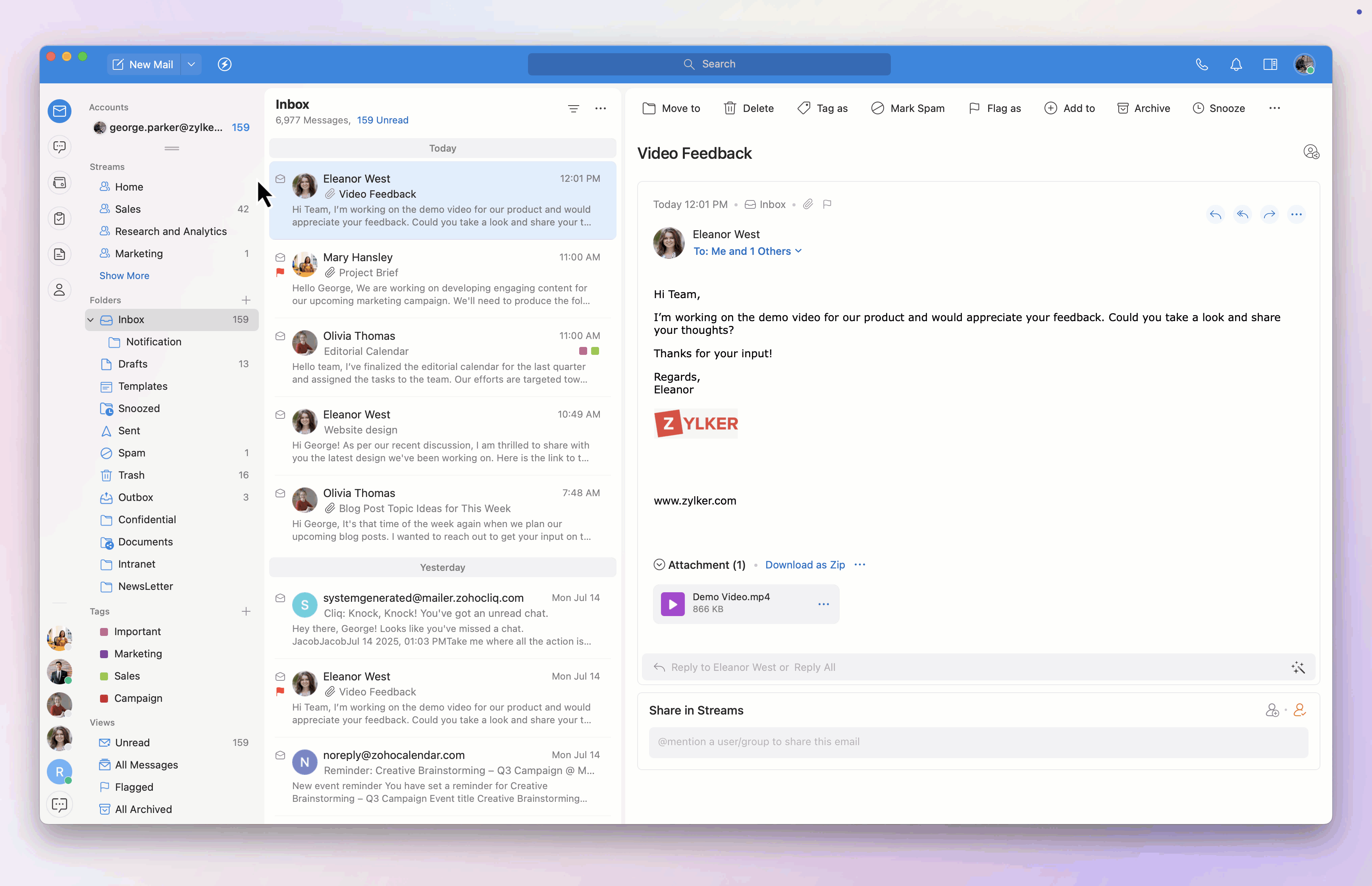This screenshot has height=886, width=1372.
Task: Open the New Mail dropdown arrow
Action: tap(192, 64)
